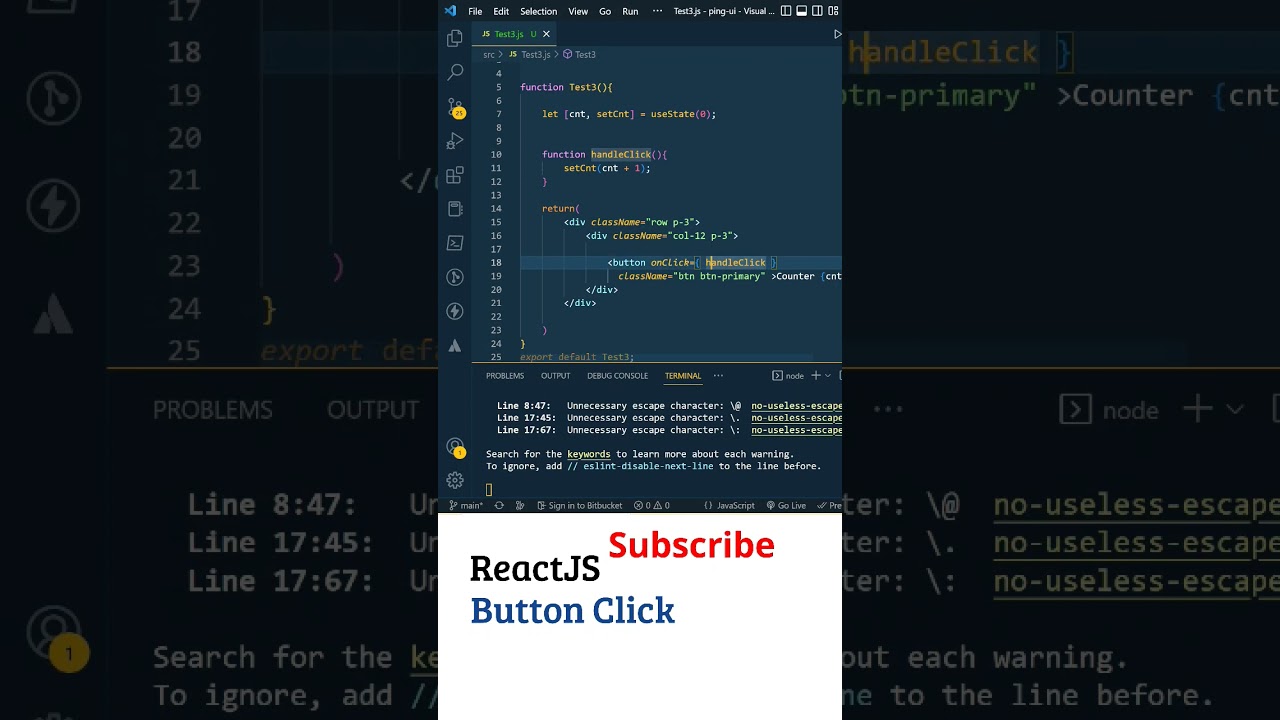The height and width of the screenshot is (720, 1280).
Task: Open no-useless-escape link on Line 8:47
Action: [x=797, y=406]
